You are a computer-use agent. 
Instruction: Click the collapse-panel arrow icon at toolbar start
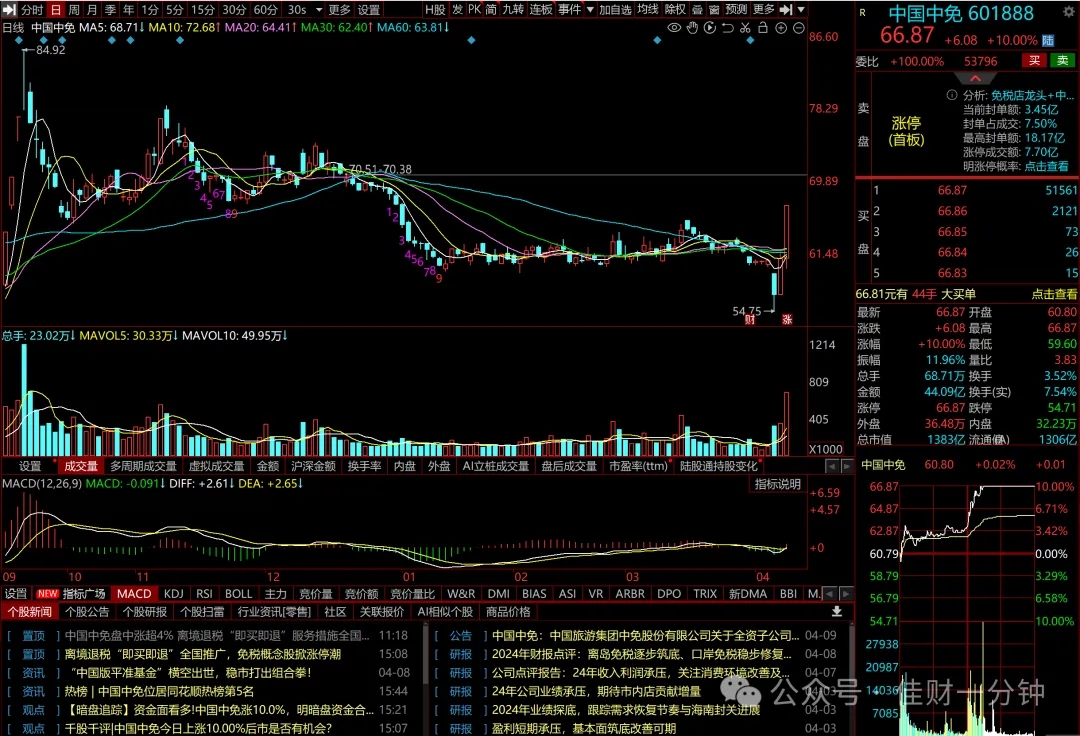pos(9,10)
